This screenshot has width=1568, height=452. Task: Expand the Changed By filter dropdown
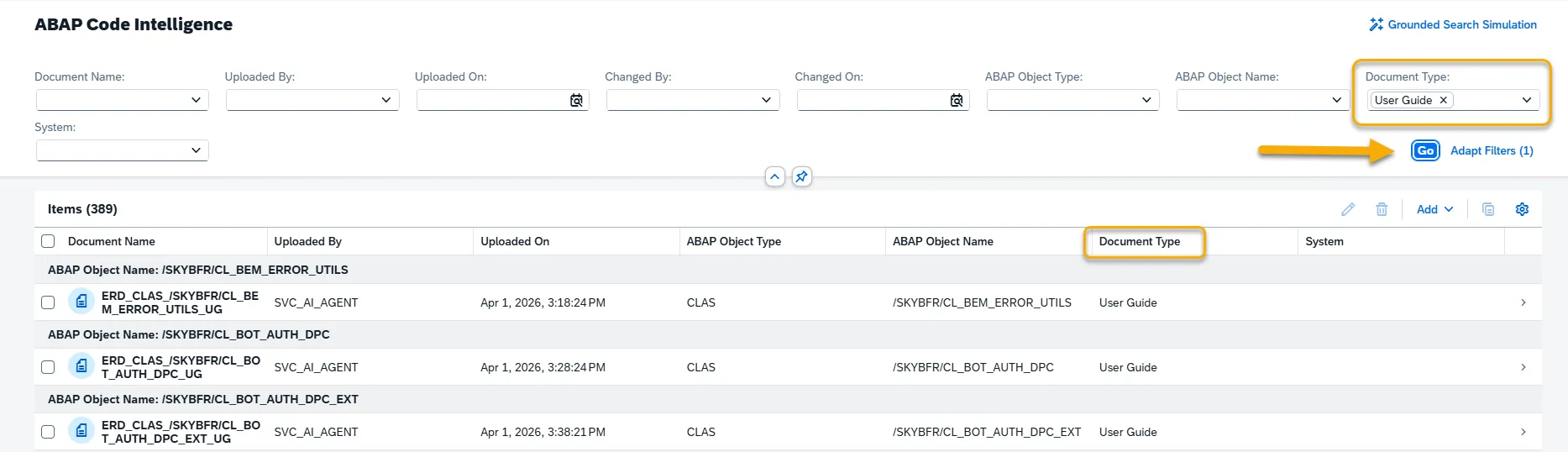point(766,100)
